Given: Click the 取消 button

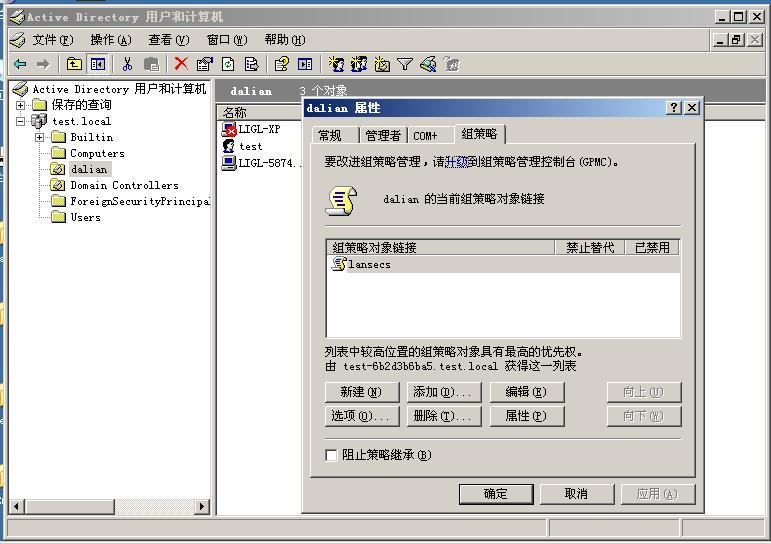Looking at the screenshot, I should pos(577,494).
